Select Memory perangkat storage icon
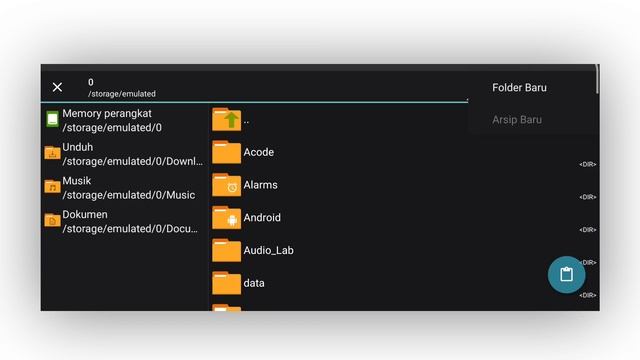 (x=52, y=119)
